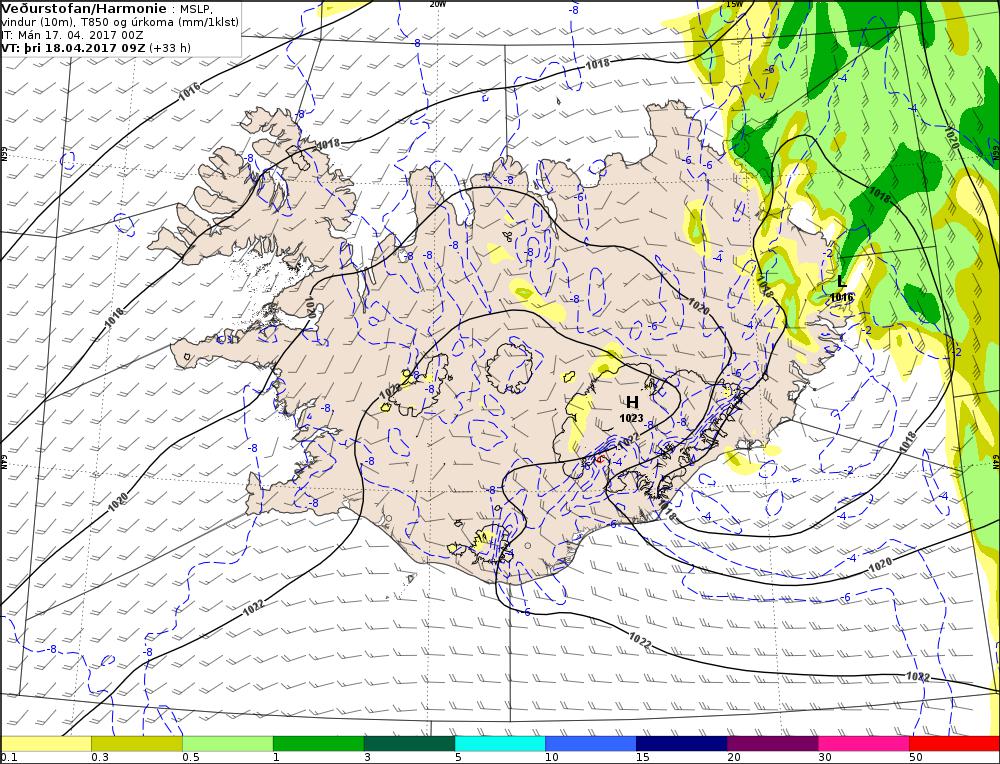Click the '20W' longitude label
Image resolution: width=1000 pixels, height=764 pixels.
[x=438, y=4]
